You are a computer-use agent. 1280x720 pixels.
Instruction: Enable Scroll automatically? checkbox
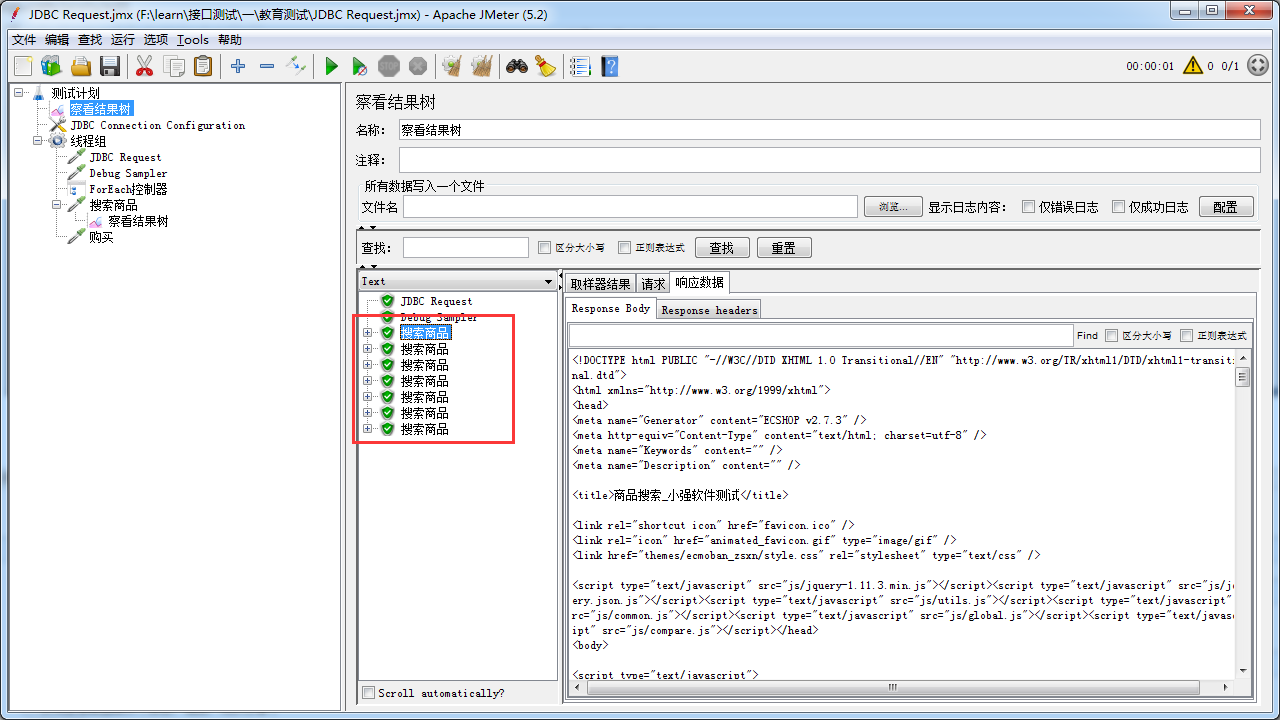369,693
